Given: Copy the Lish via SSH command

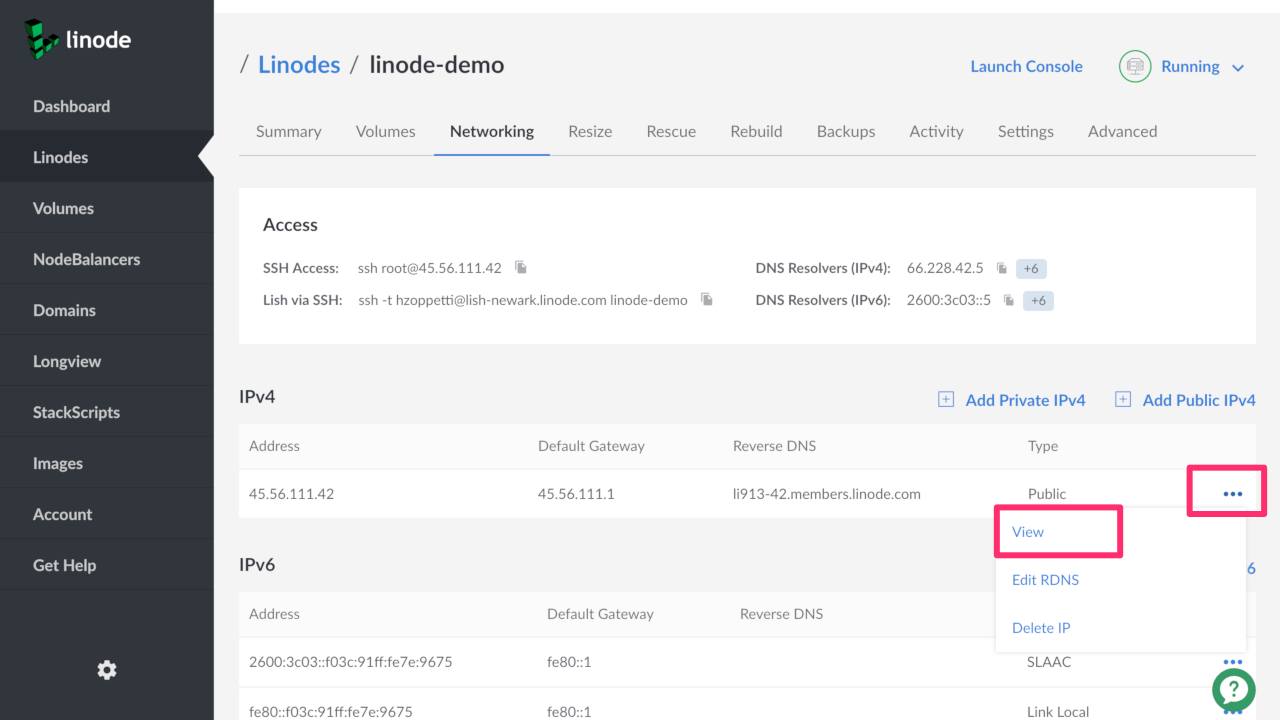Looking at the screenshot, I should (707, 300).
